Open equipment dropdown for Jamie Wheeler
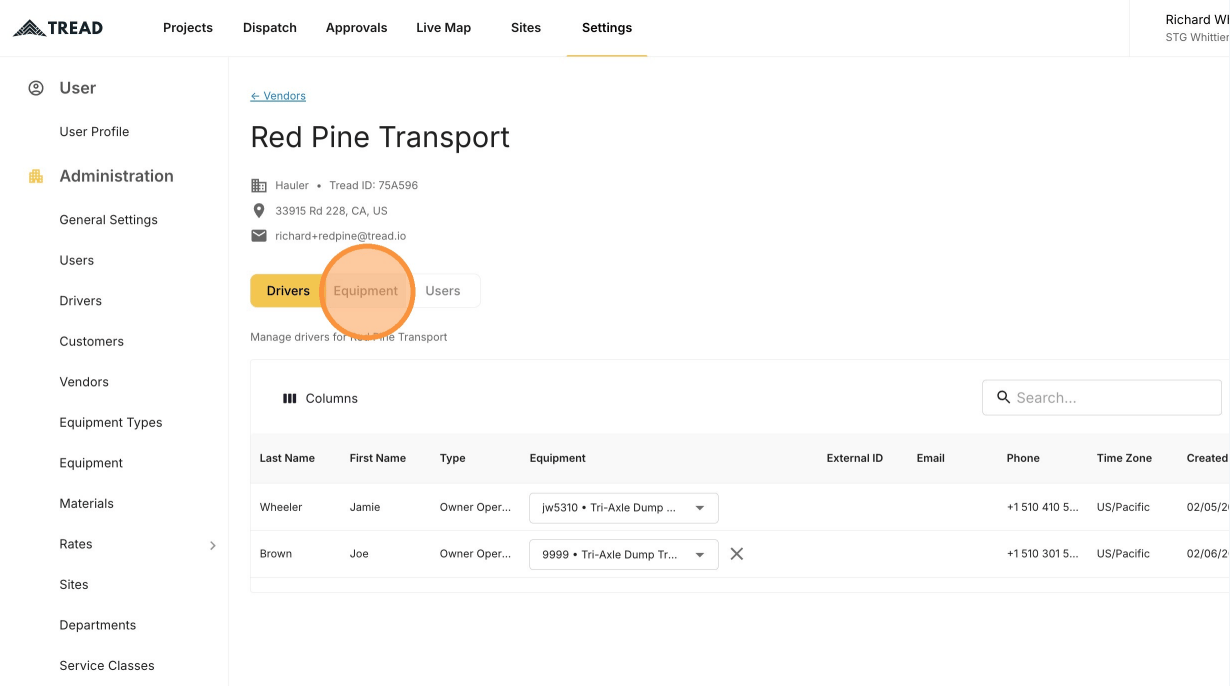This screenshot has height=686, width=1230. pyautogui.click(x=624, y=508)
